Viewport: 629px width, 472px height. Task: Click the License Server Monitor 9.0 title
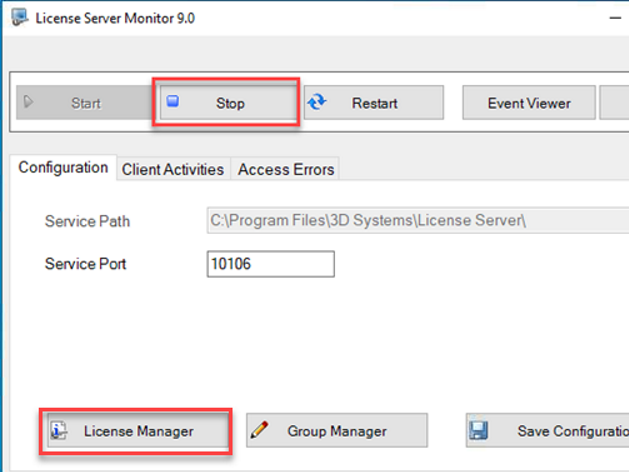115,18
